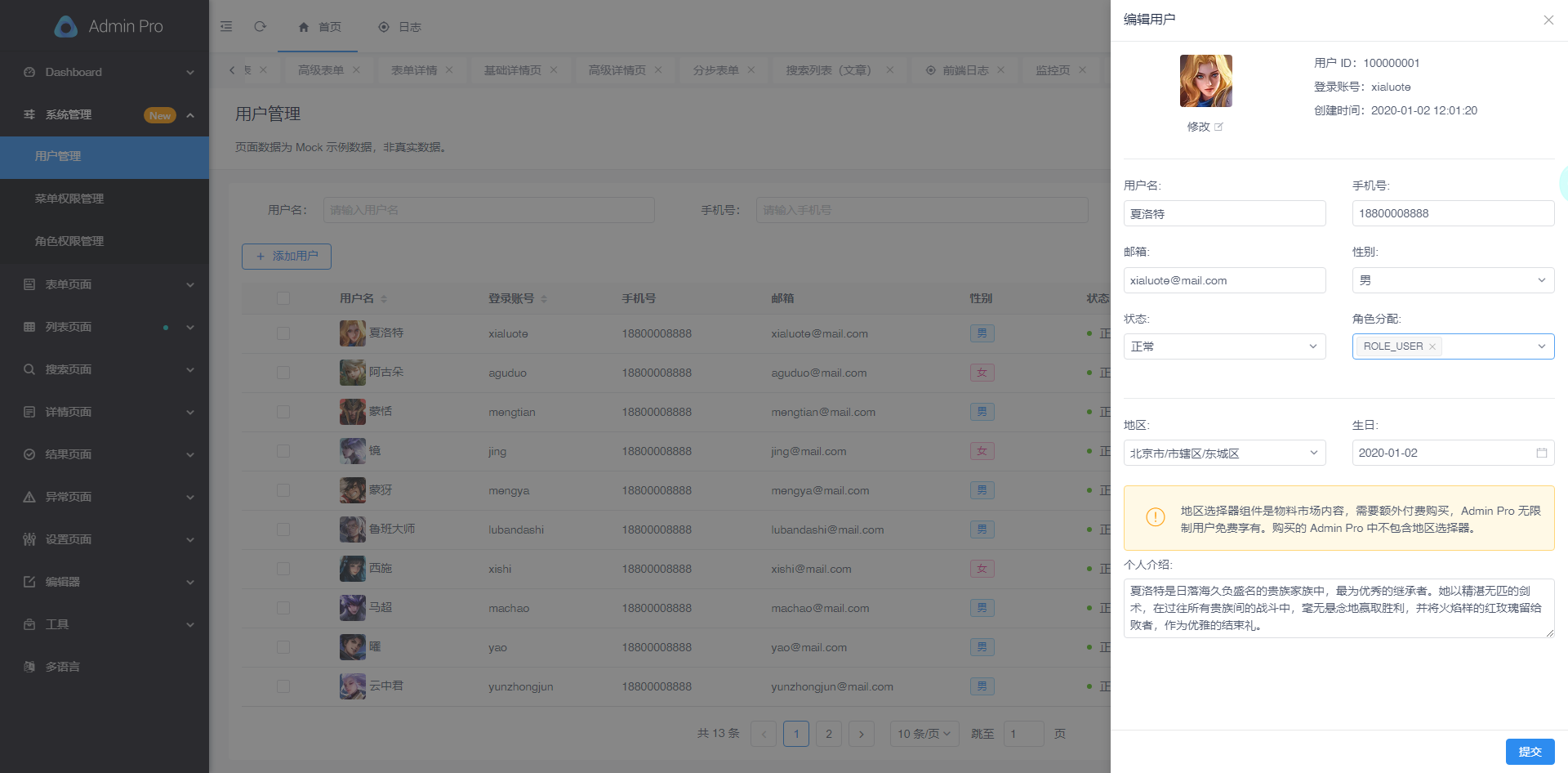Collapse the sidebar using the indent icon
Screen dimensions: 1568x773
[x=226, y=26]
